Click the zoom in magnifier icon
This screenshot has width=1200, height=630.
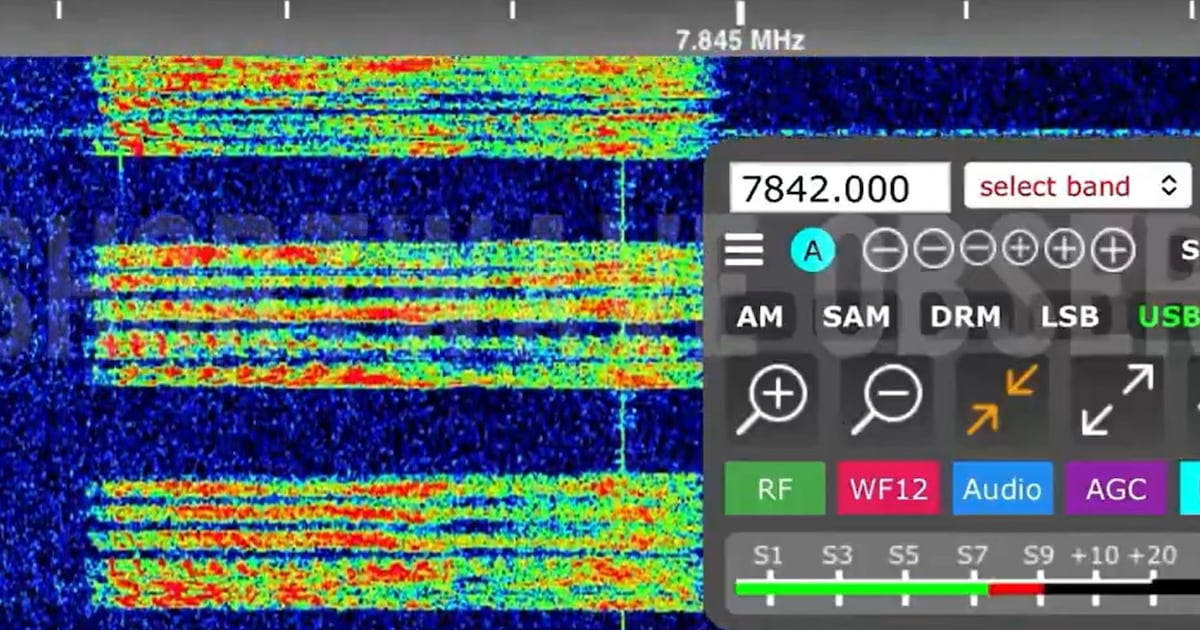tap(773, 395)
